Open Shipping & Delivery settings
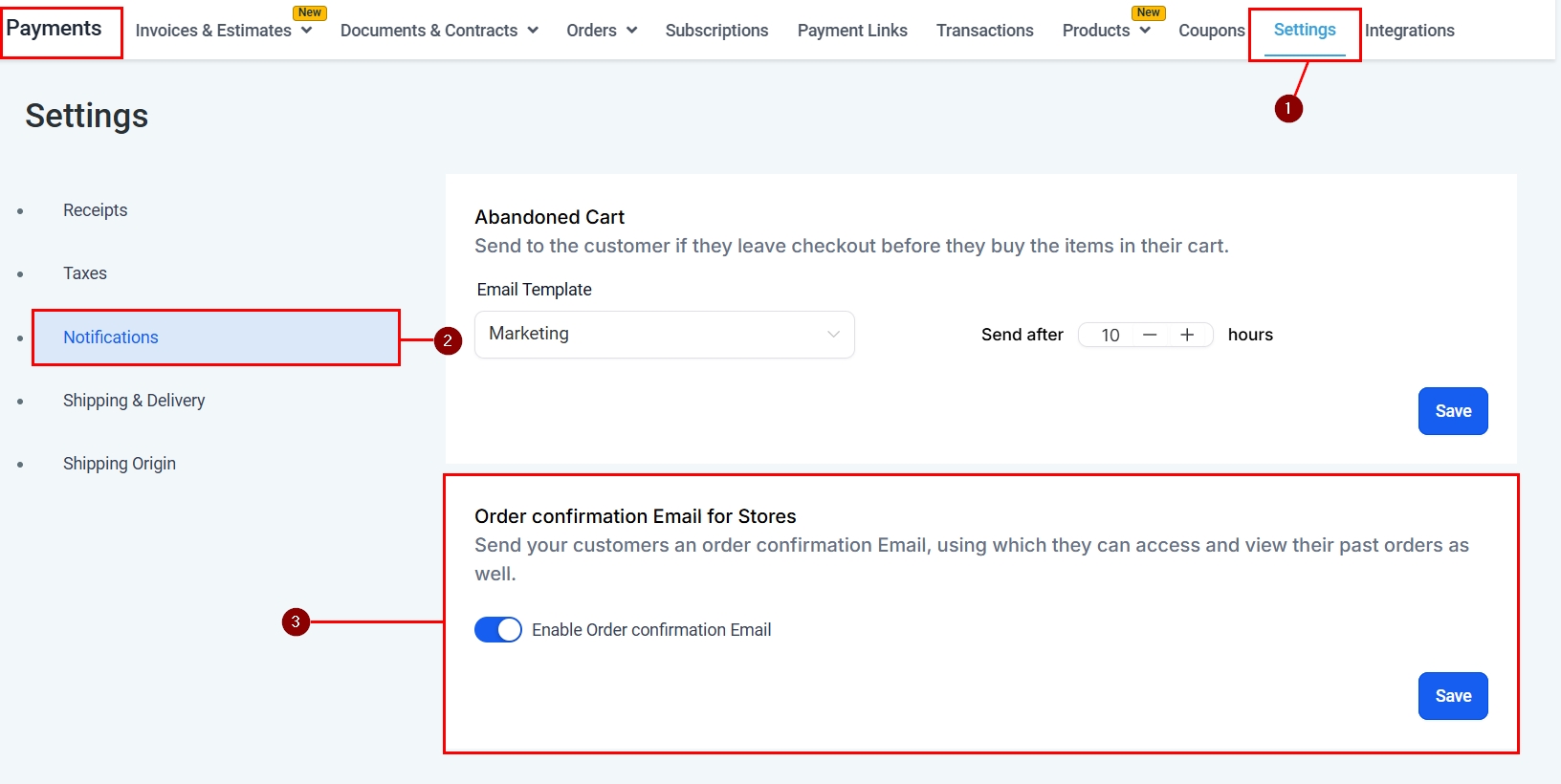The image size is (1561, 784). pyautogui.click(x=134, y=401)
